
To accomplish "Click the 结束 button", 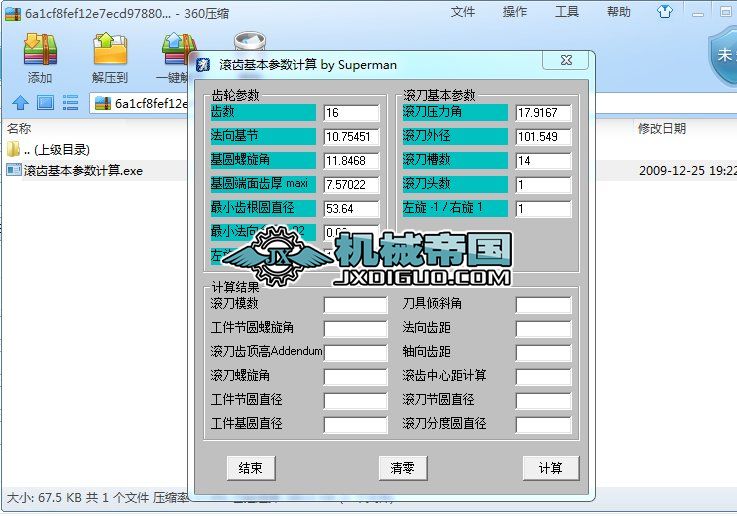I will click(x=251, y=468).
